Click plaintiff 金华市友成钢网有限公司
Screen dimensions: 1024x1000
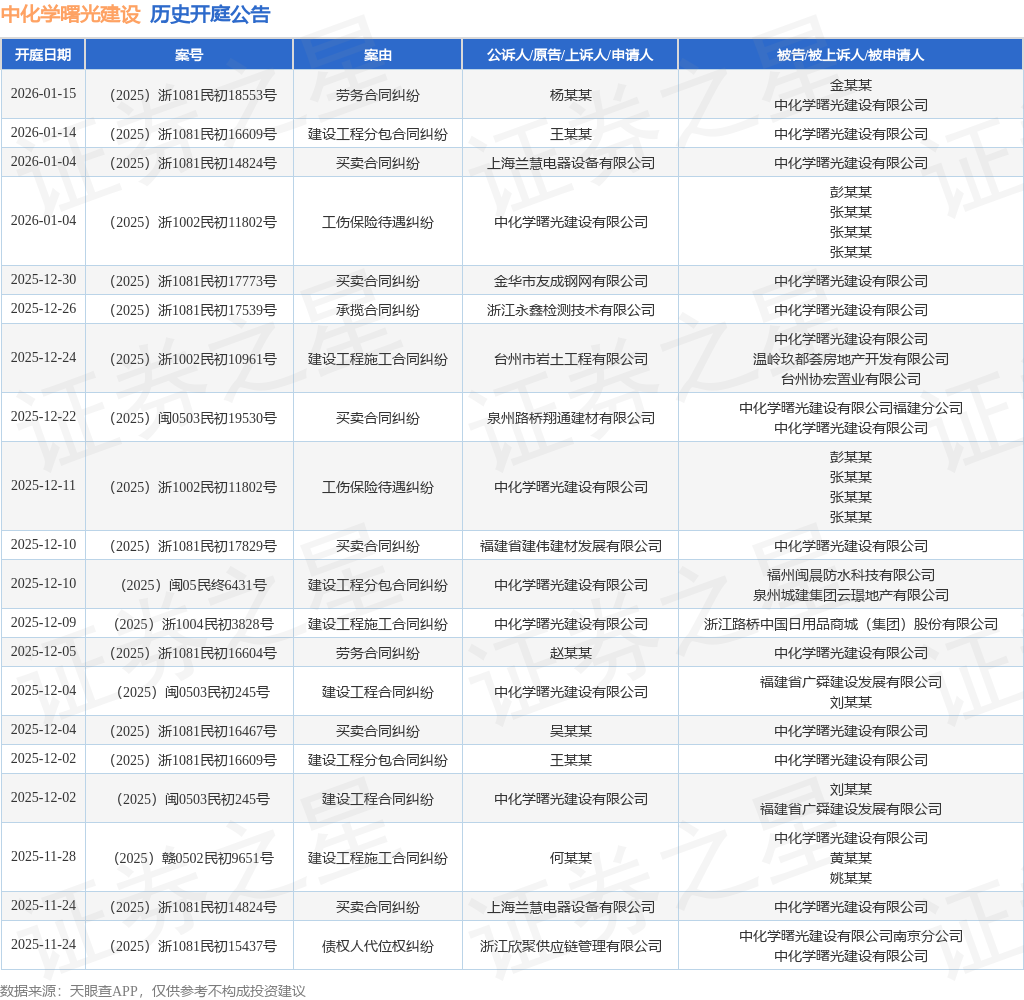click(571, 282)
